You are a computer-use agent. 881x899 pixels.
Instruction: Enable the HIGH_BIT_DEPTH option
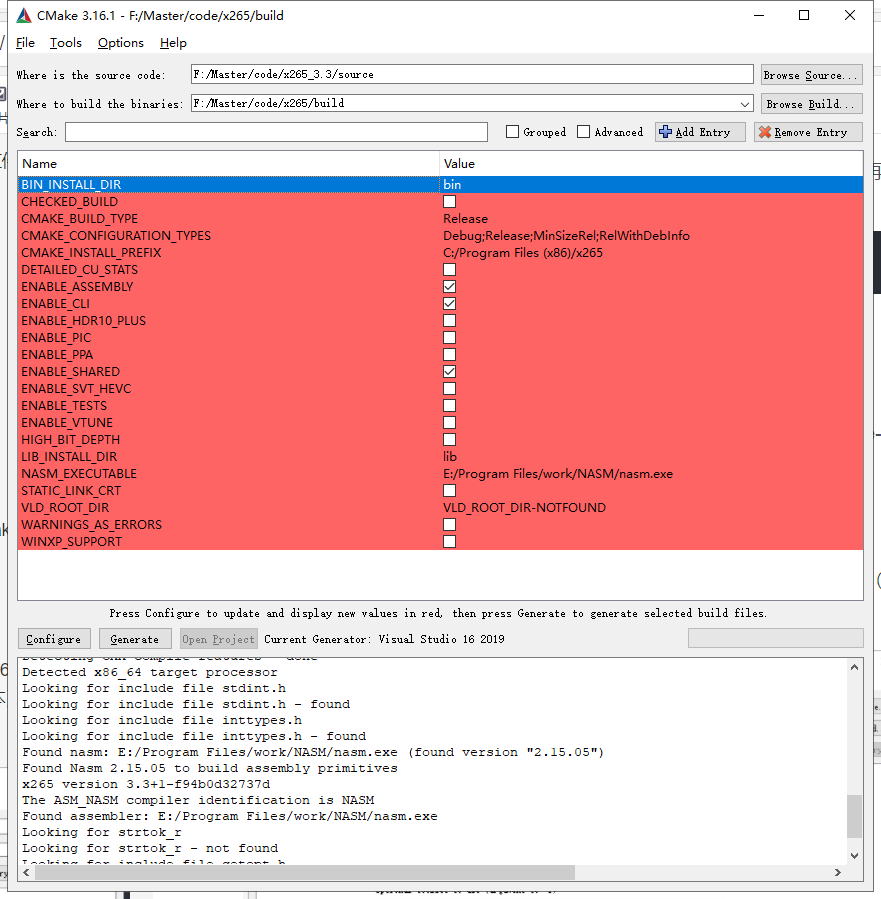click(x=449, y=439)
